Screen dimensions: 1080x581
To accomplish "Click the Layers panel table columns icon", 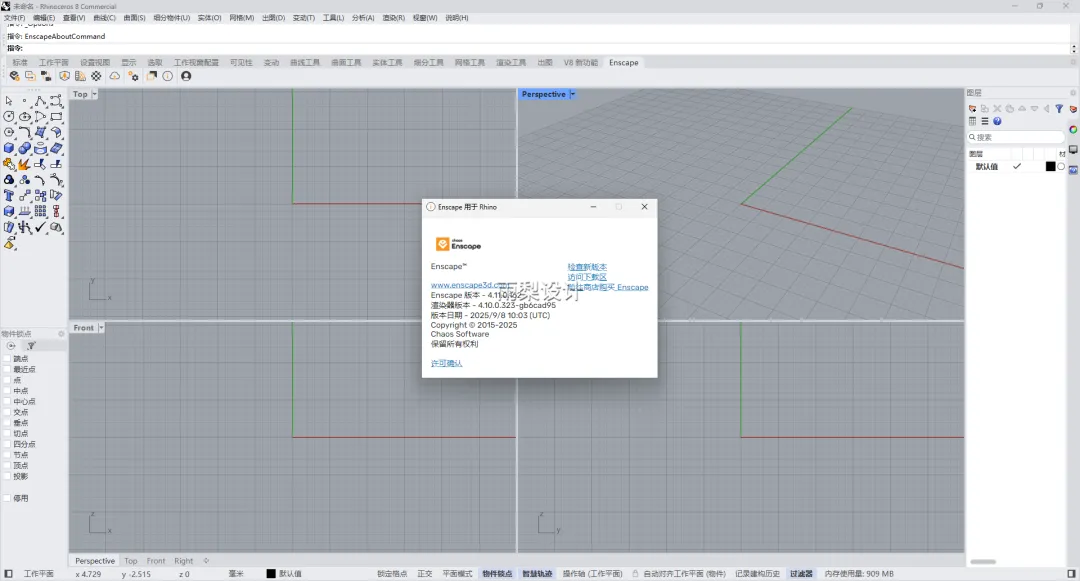I will [x=972, y=121].
